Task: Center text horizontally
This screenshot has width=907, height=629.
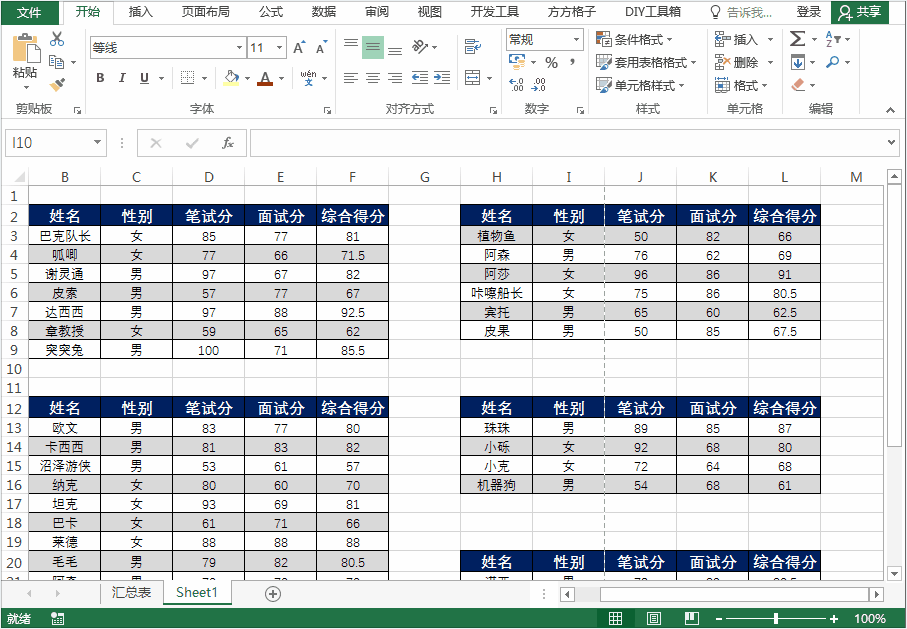Action: [x=373, y=78]
